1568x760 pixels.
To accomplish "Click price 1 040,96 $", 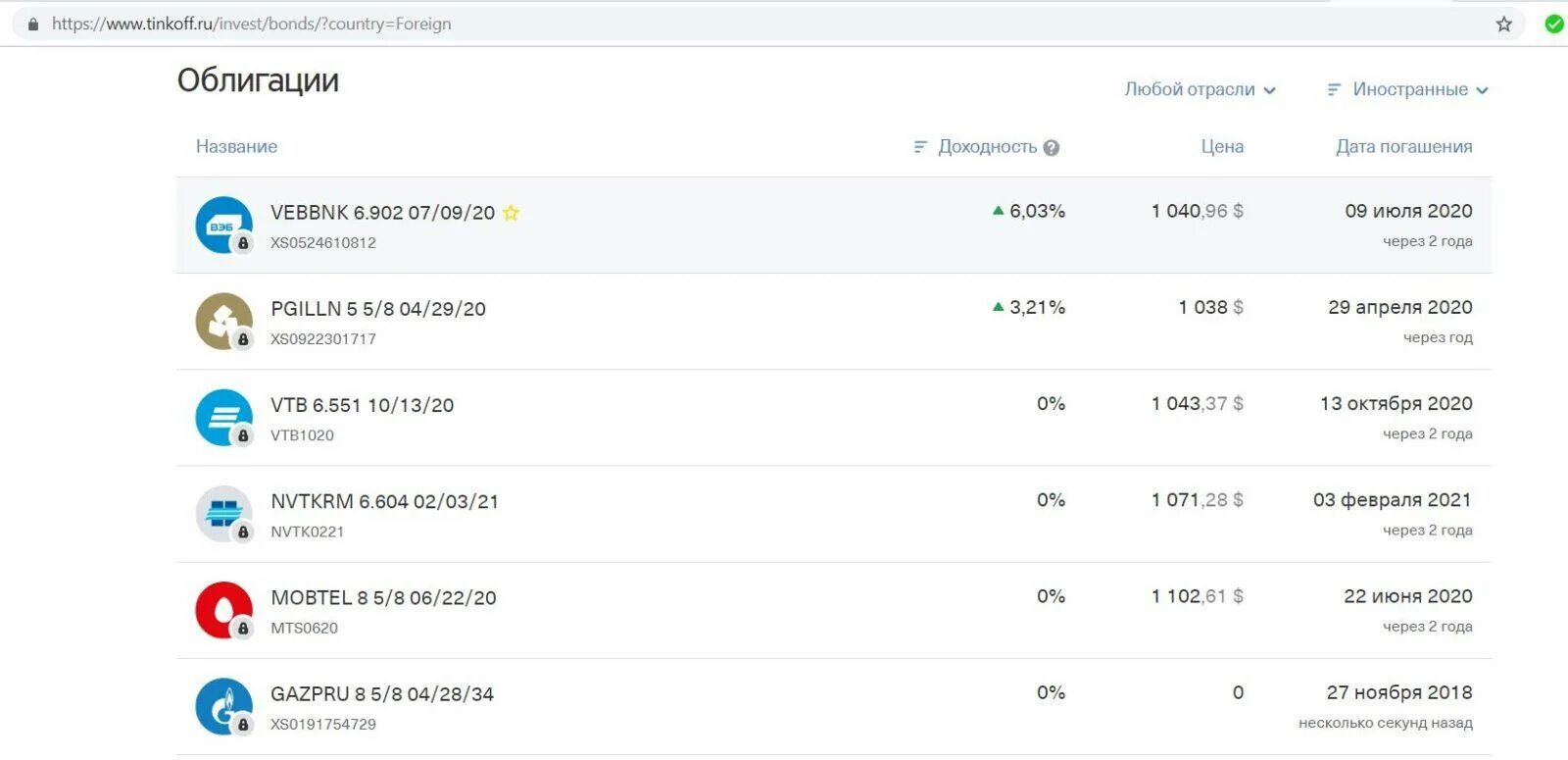I will pos(1198,211).
